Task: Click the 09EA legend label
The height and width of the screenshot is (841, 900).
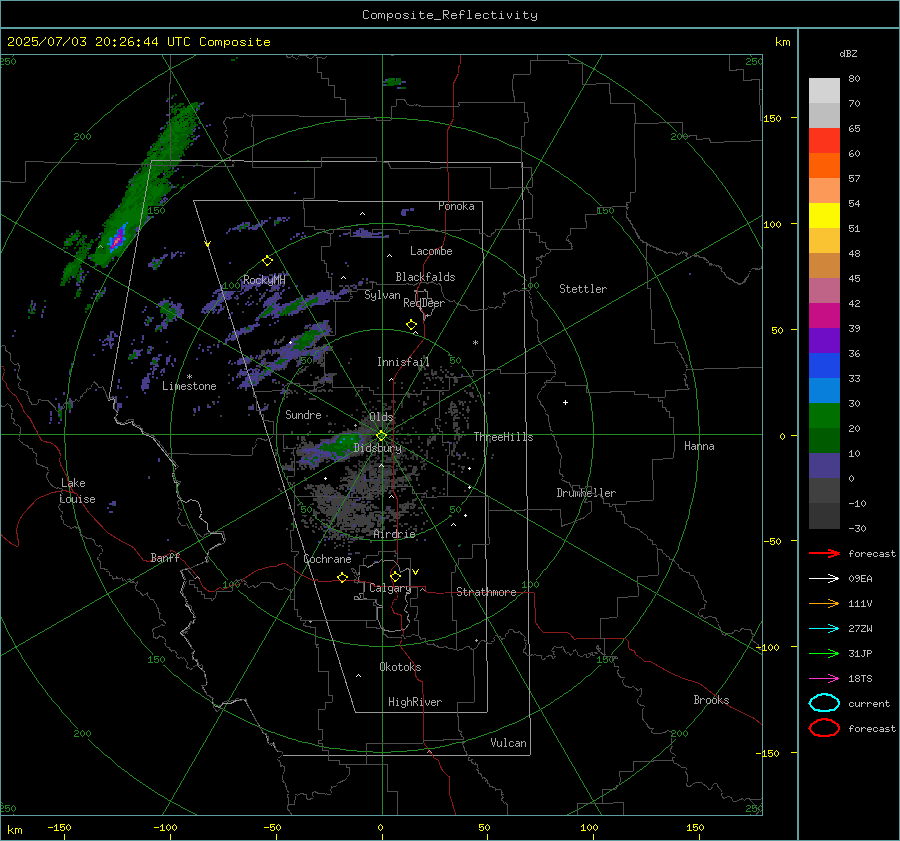Action: pos(860,579)
